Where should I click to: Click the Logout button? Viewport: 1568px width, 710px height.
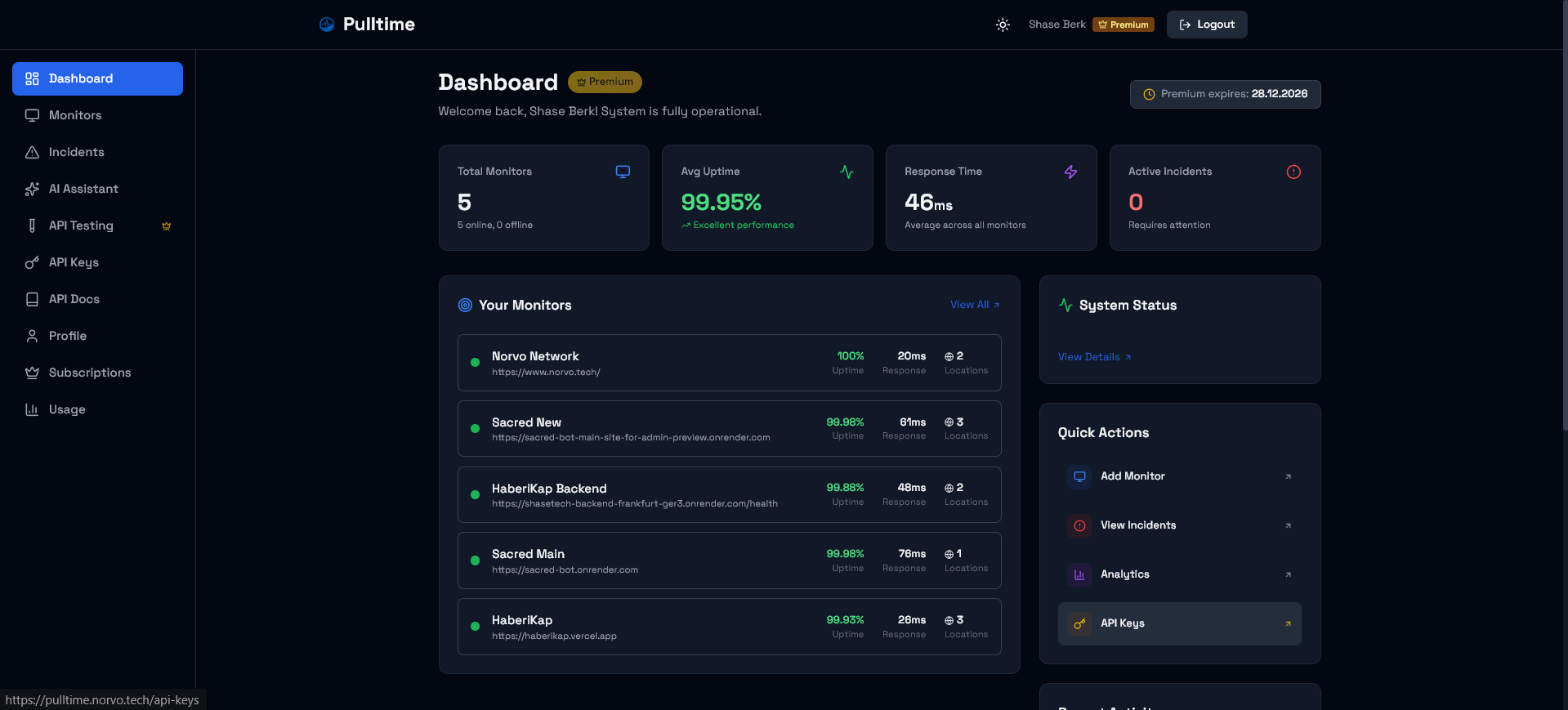point(1207,25)
